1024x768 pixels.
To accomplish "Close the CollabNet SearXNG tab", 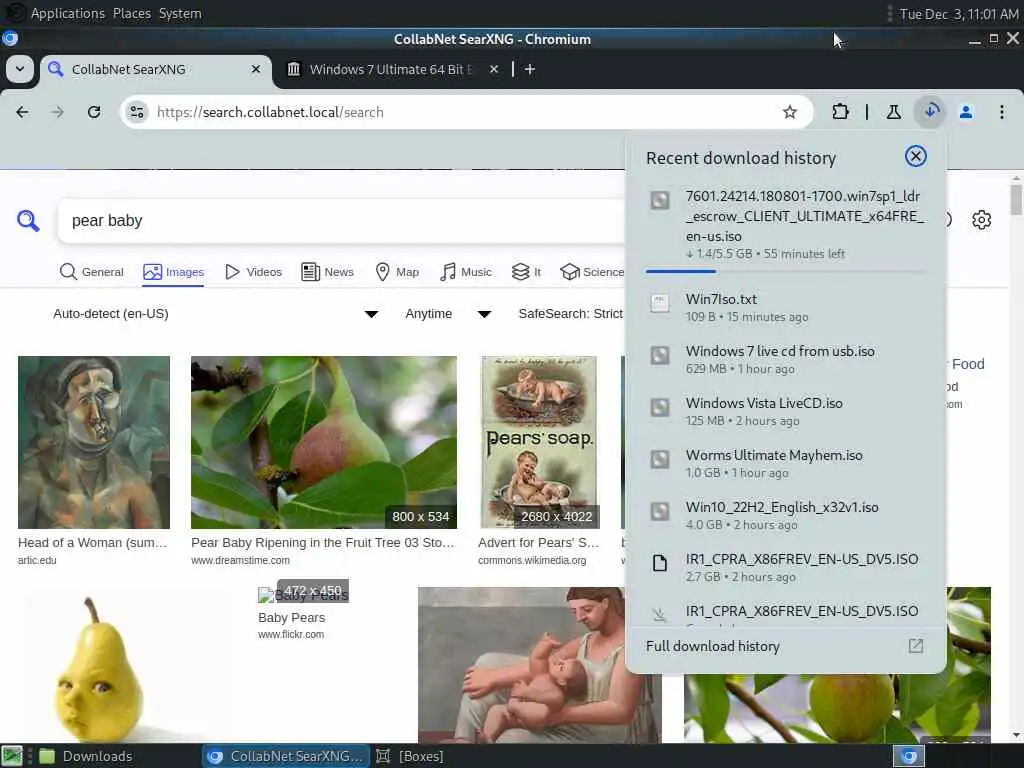I will coord(256,69).
